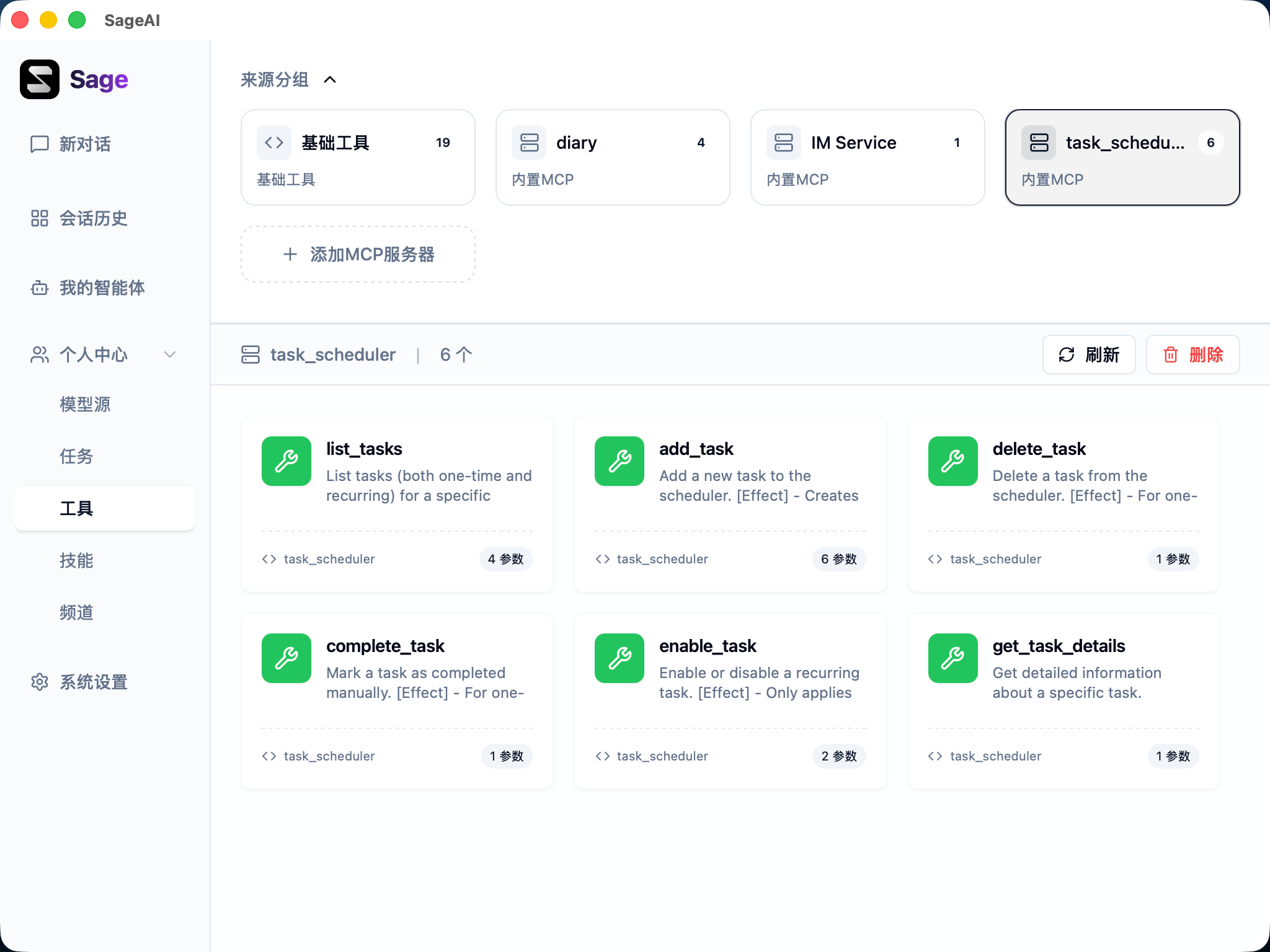Screen dimensions: 1270x952
Task: Click the 刷新 button to refresh tools
Action: pyautogui.click(x=1089, y=355)
